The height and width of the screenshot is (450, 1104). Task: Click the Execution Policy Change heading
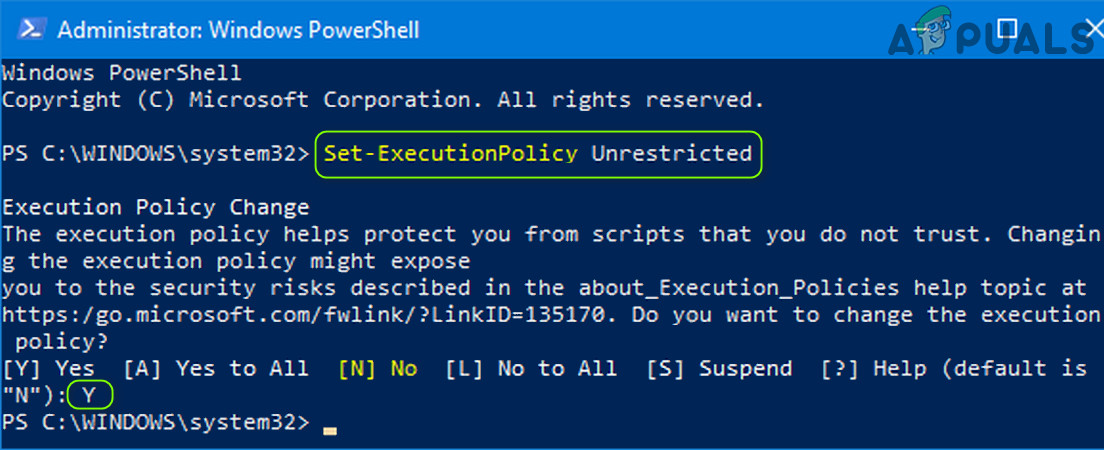[155, 208]
